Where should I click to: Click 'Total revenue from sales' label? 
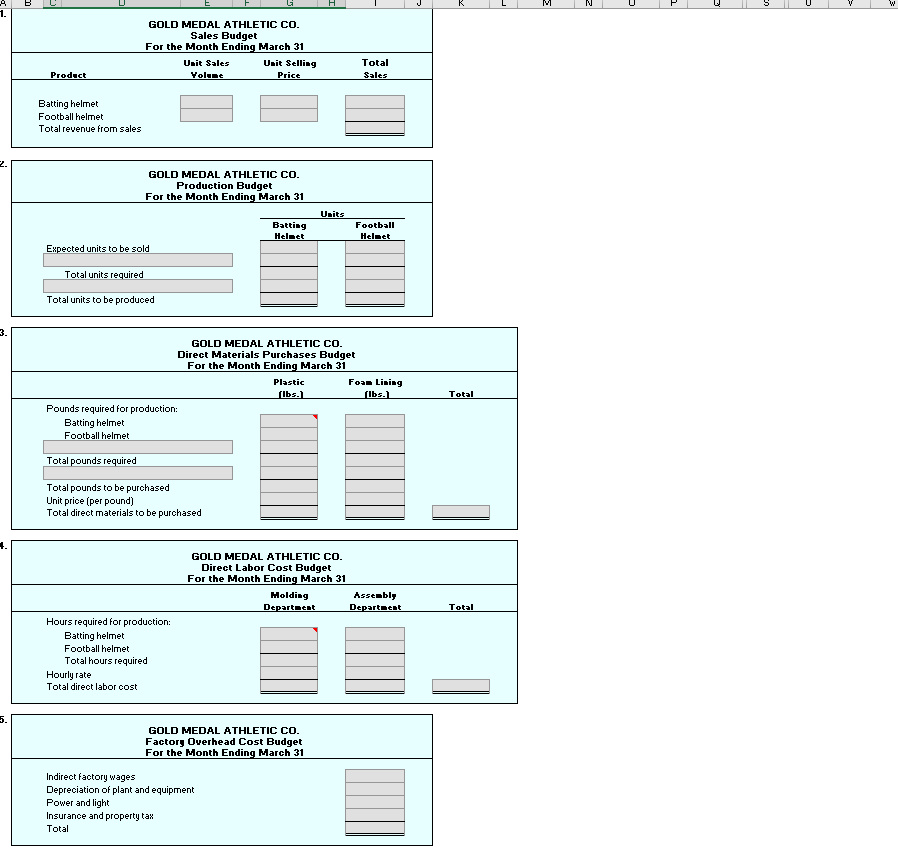tap(90, 129)
